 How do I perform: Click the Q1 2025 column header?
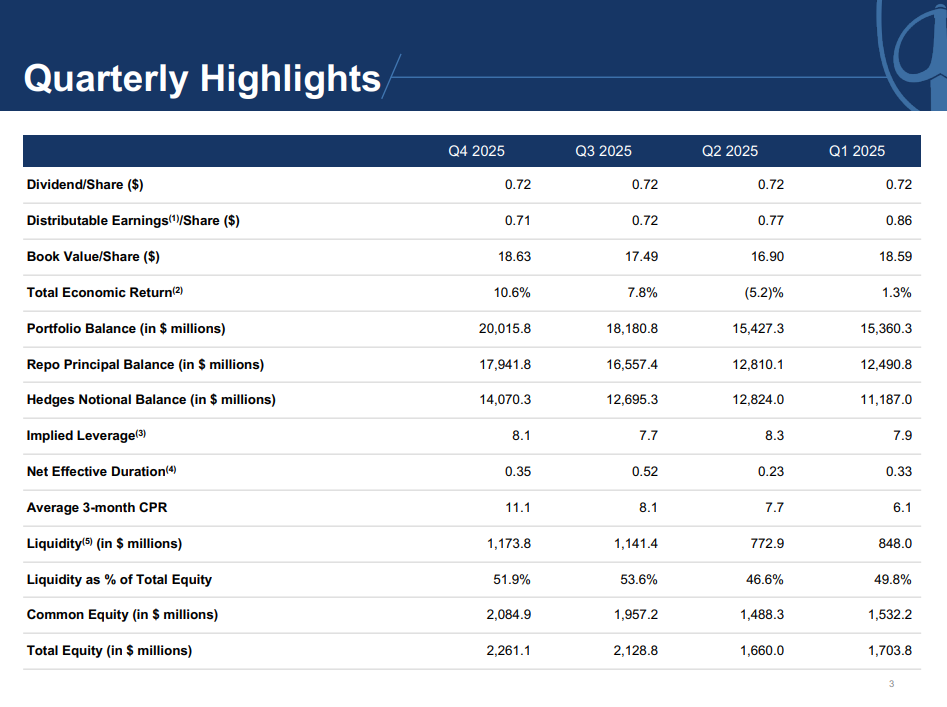(x=857, y=151)
